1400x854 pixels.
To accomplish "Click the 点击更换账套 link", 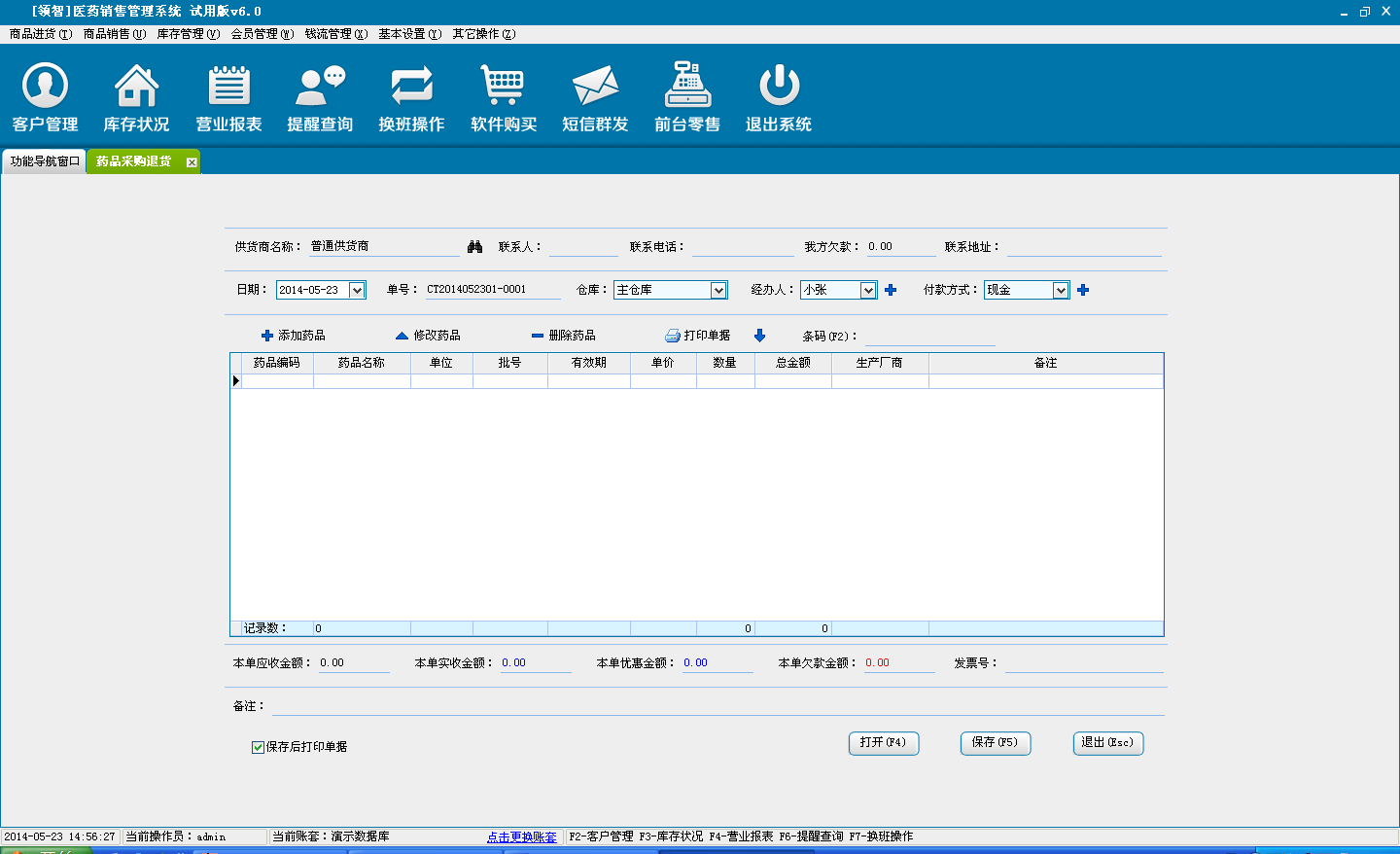I will click(522, 836).
